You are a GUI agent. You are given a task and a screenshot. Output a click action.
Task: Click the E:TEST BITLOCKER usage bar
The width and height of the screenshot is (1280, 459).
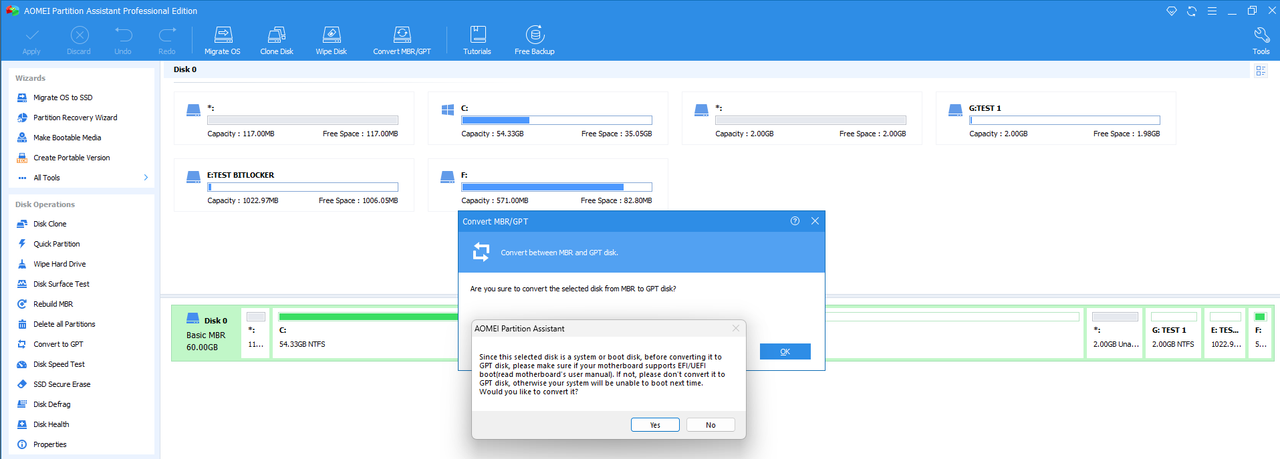coord(303,187)
